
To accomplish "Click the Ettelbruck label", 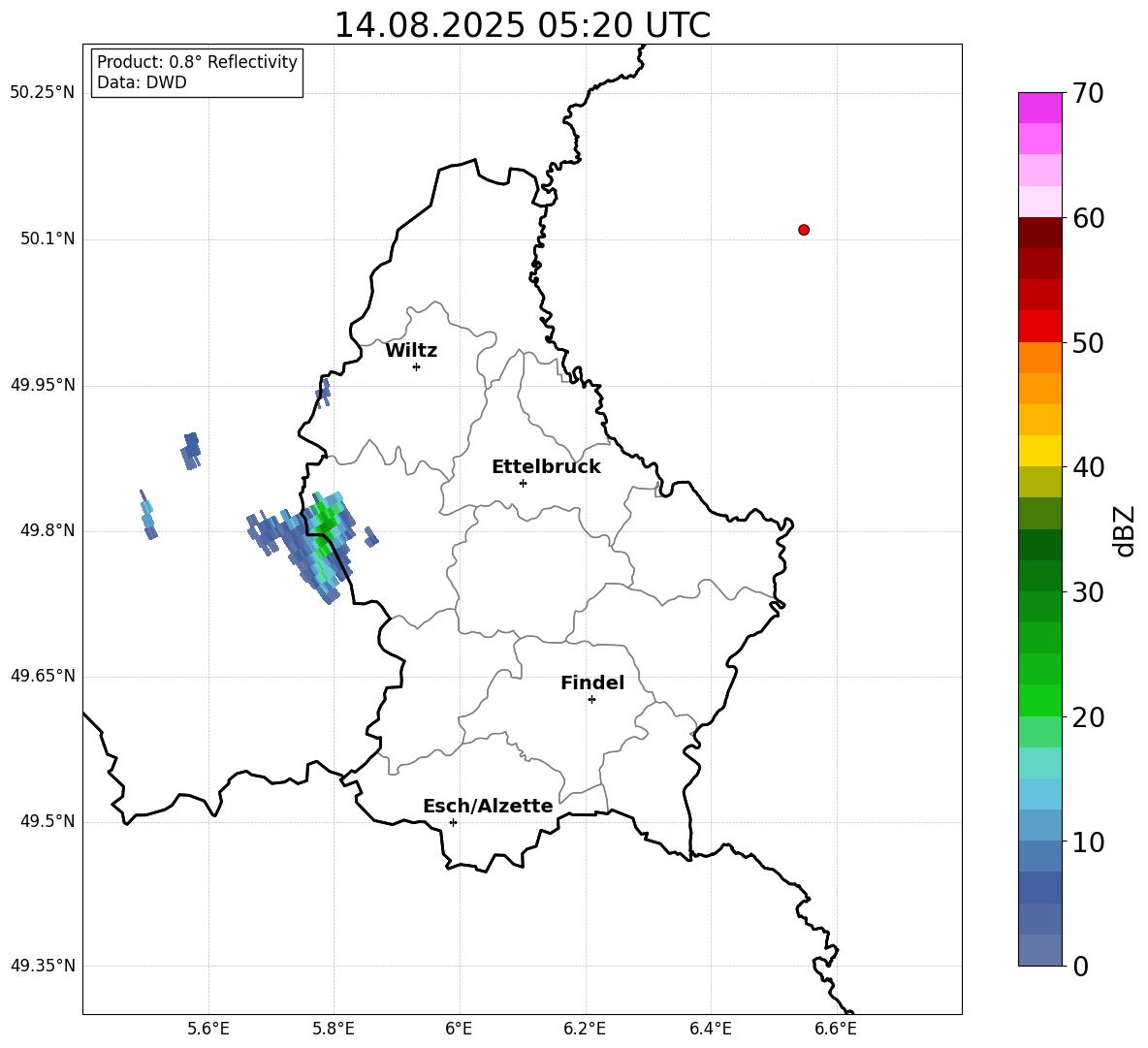I will (x=546, y=467).
